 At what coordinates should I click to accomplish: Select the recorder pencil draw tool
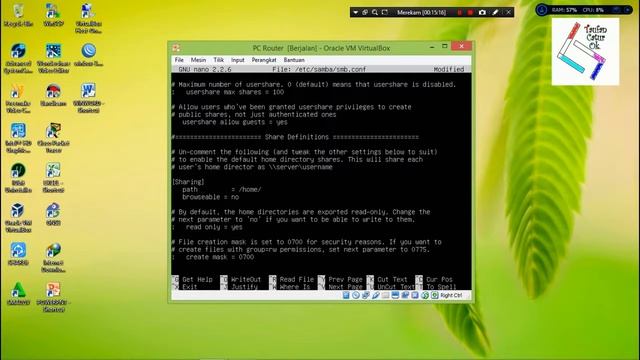pos(495,13)
